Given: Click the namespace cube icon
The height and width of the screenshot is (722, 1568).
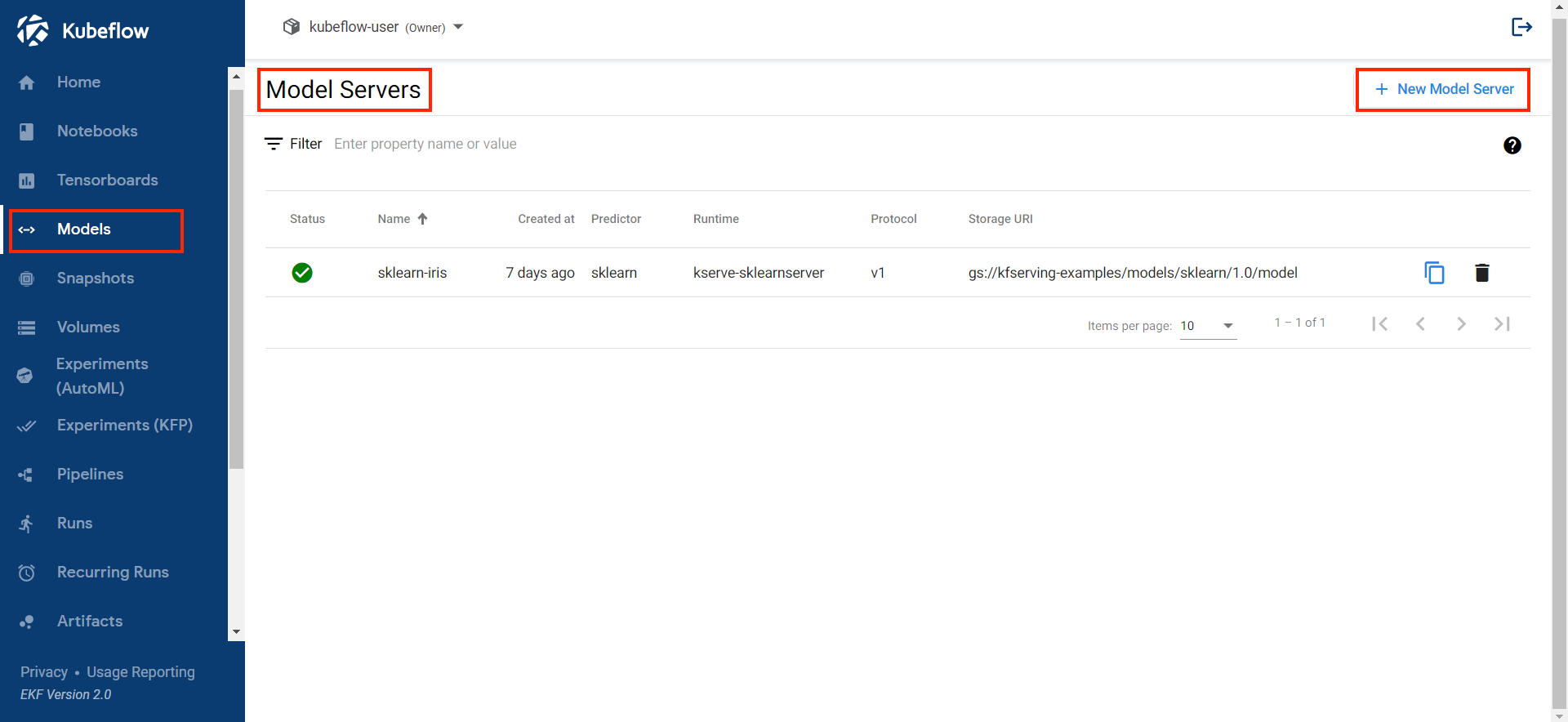Looking at the screenshot, I should tap(292, 27).
